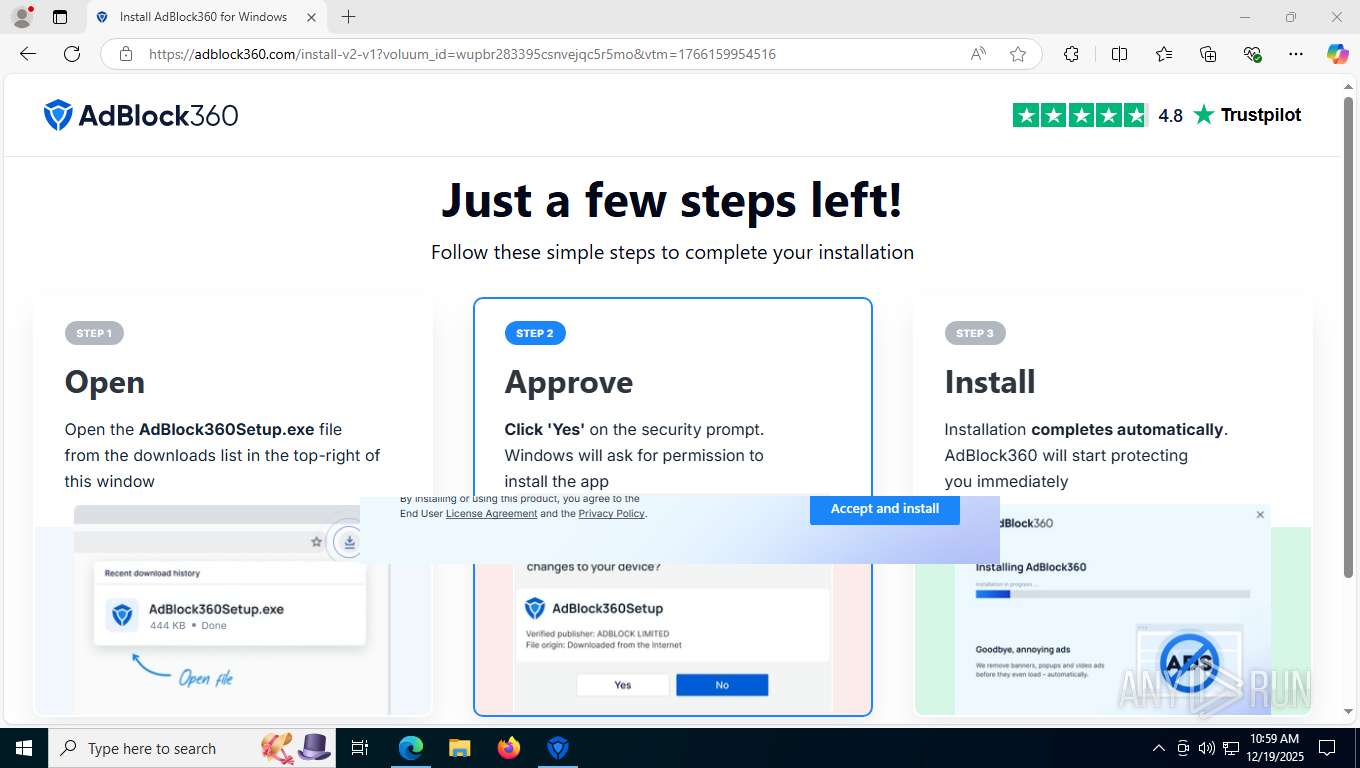1360x768 pixels.
Task: Open a new browser tab
Action: (x=348, y=17)
